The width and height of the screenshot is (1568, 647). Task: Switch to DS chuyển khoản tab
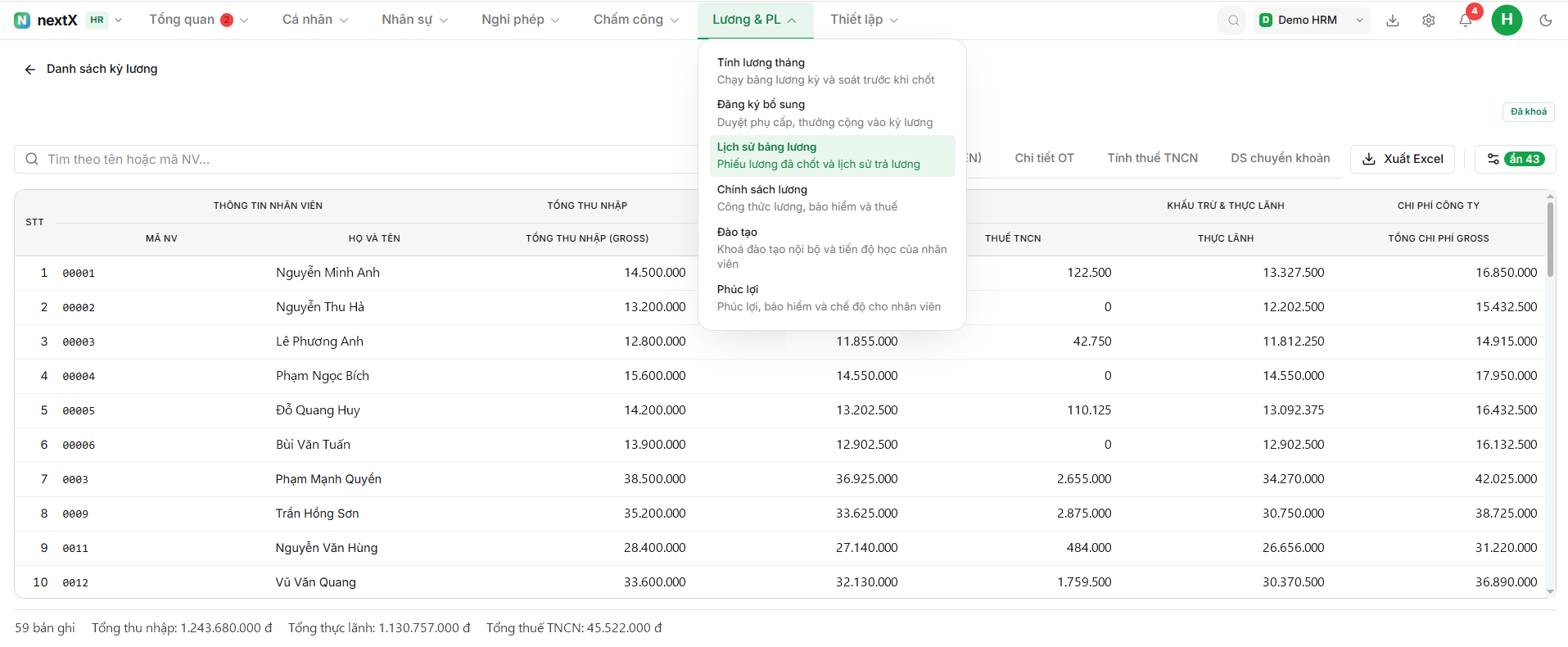[1280, 158]
